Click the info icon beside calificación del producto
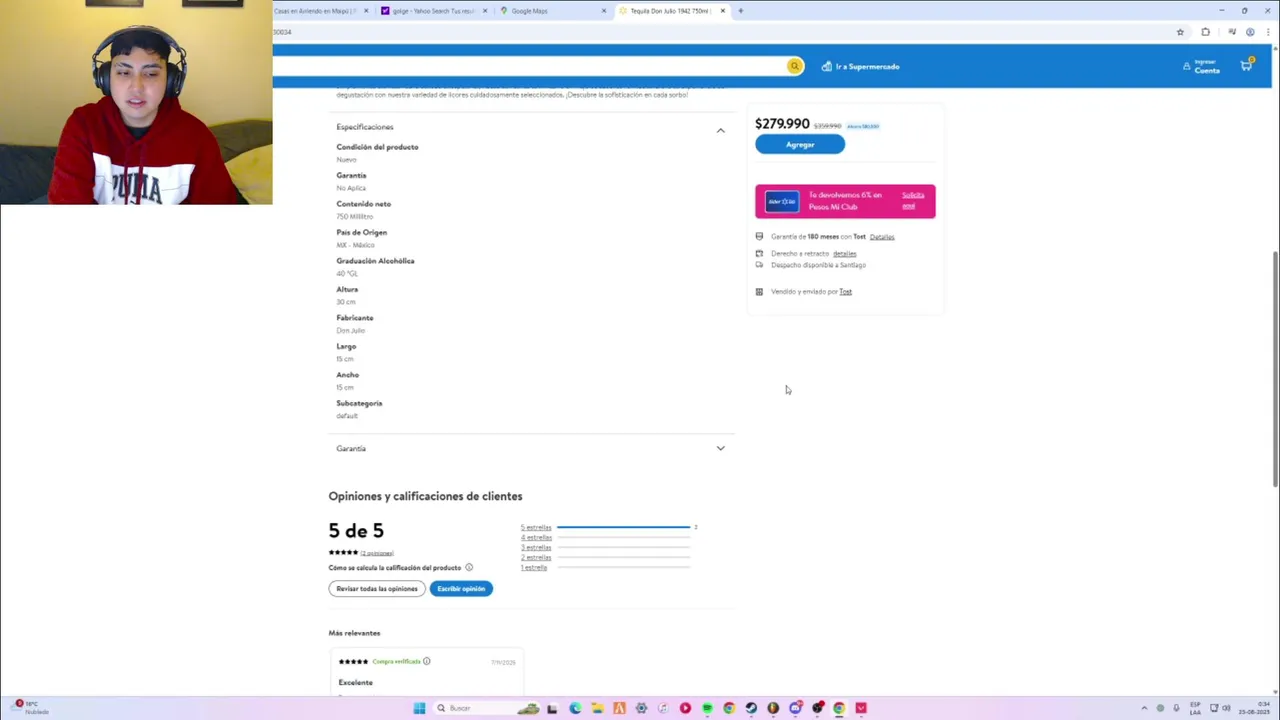Image resolution: width=1280 pixels, height=720 pixels. [x=469, y=568]
